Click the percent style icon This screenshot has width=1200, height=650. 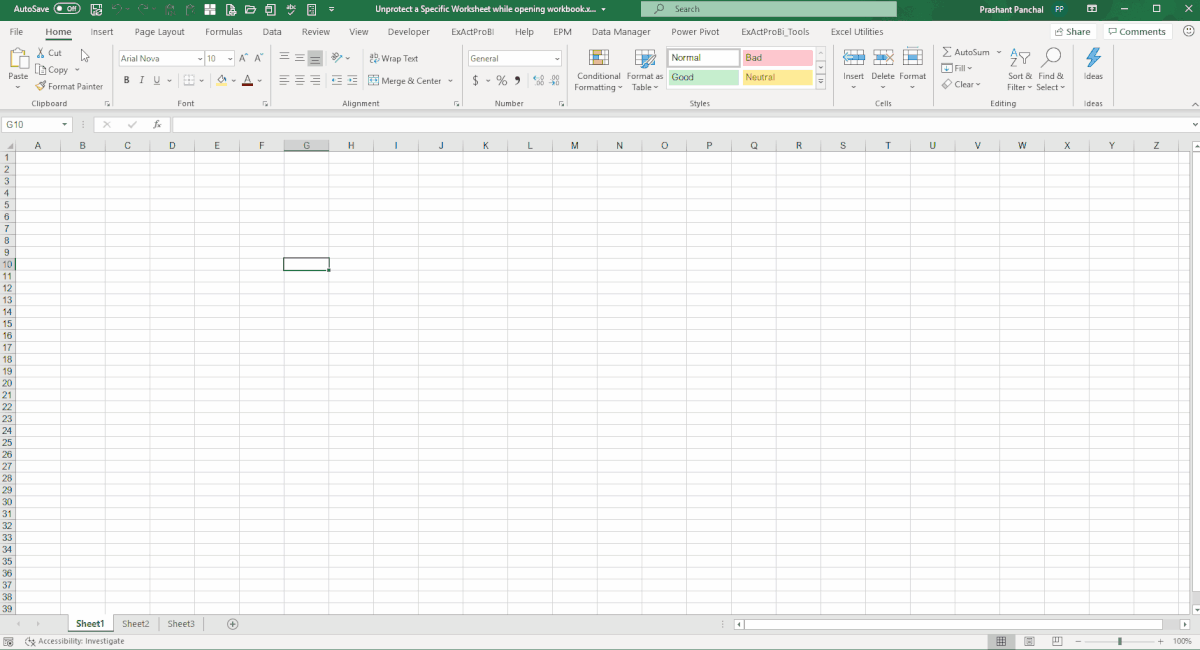tap(501, 81)
